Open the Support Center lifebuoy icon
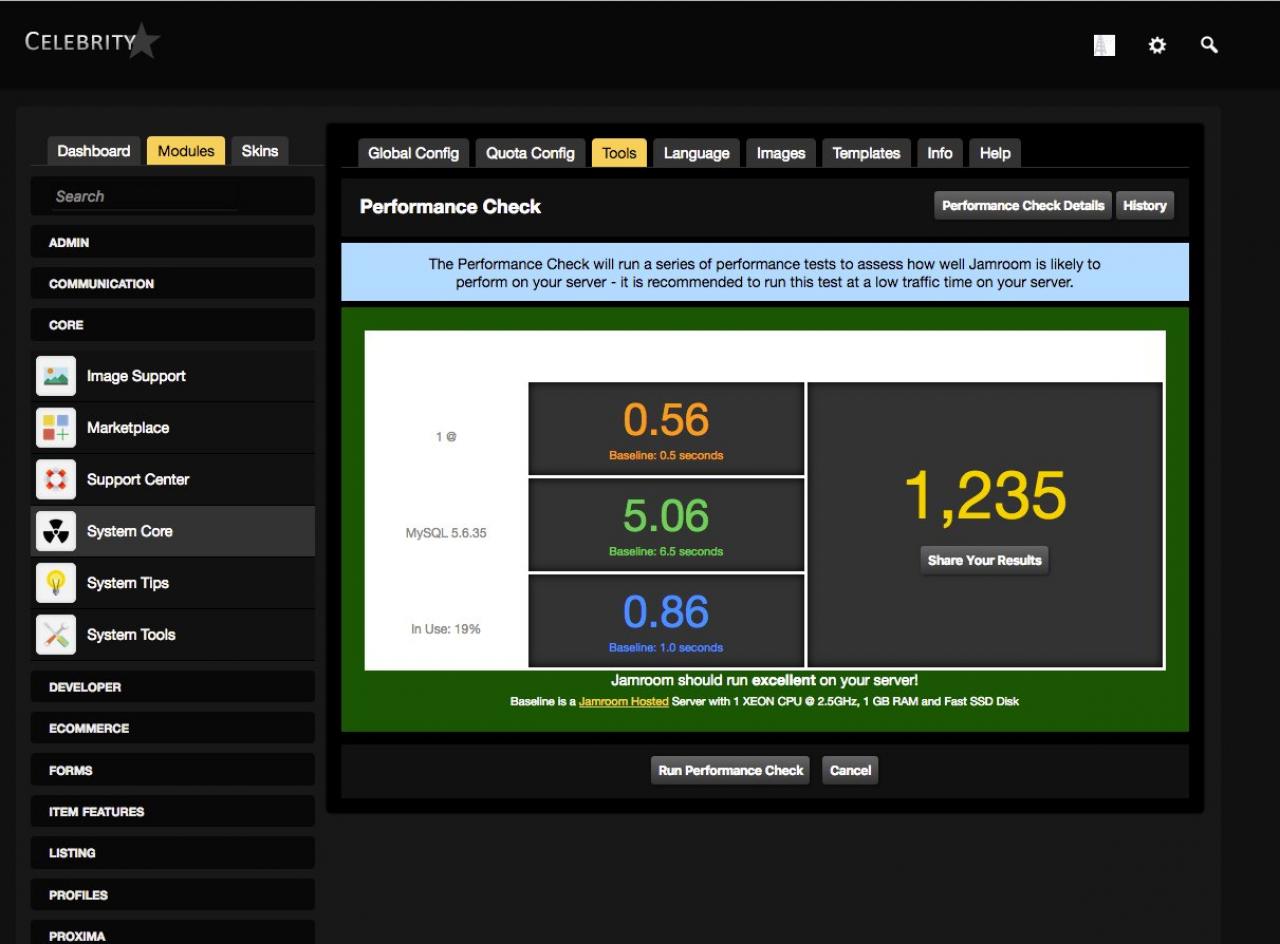Screen dimensions: 1280x944 [x=56, y=480]
